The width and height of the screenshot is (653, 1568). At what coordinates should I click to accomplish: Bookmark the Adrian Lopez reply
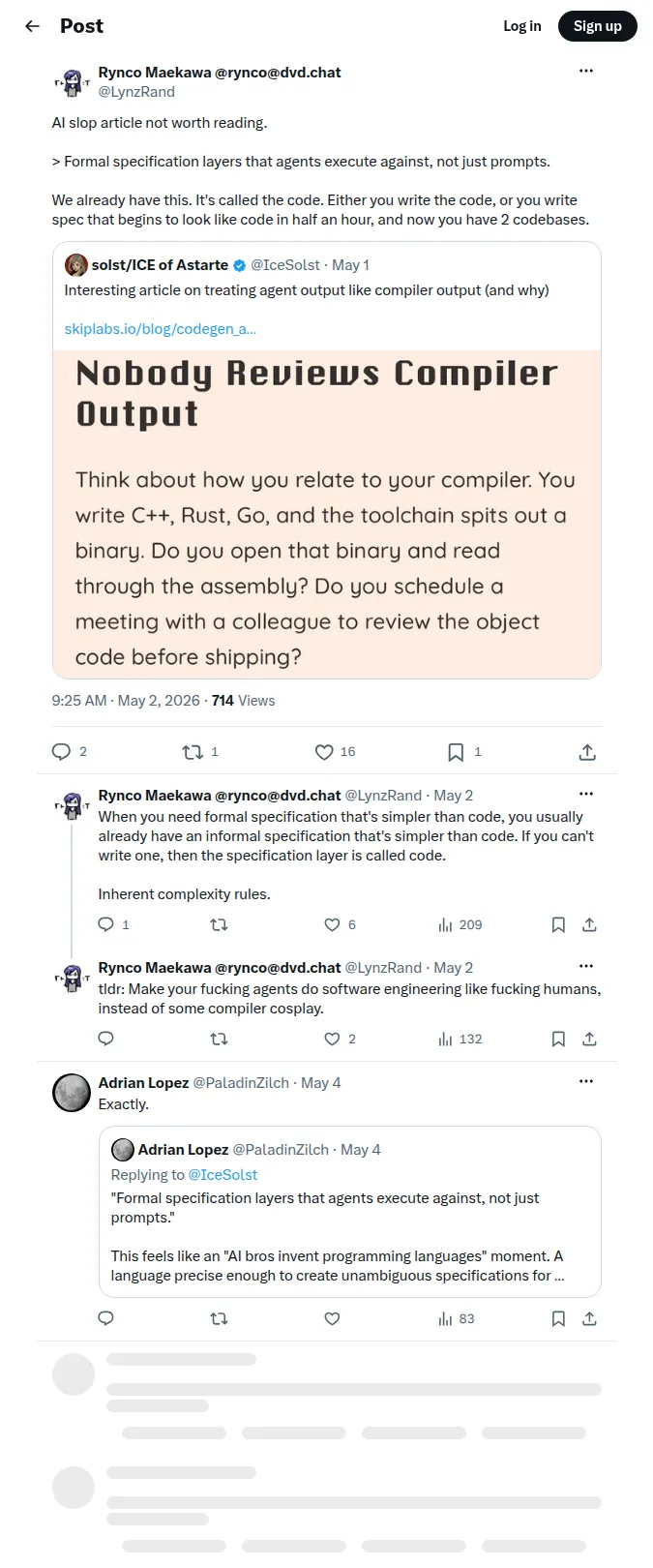tap(558, 1318)
